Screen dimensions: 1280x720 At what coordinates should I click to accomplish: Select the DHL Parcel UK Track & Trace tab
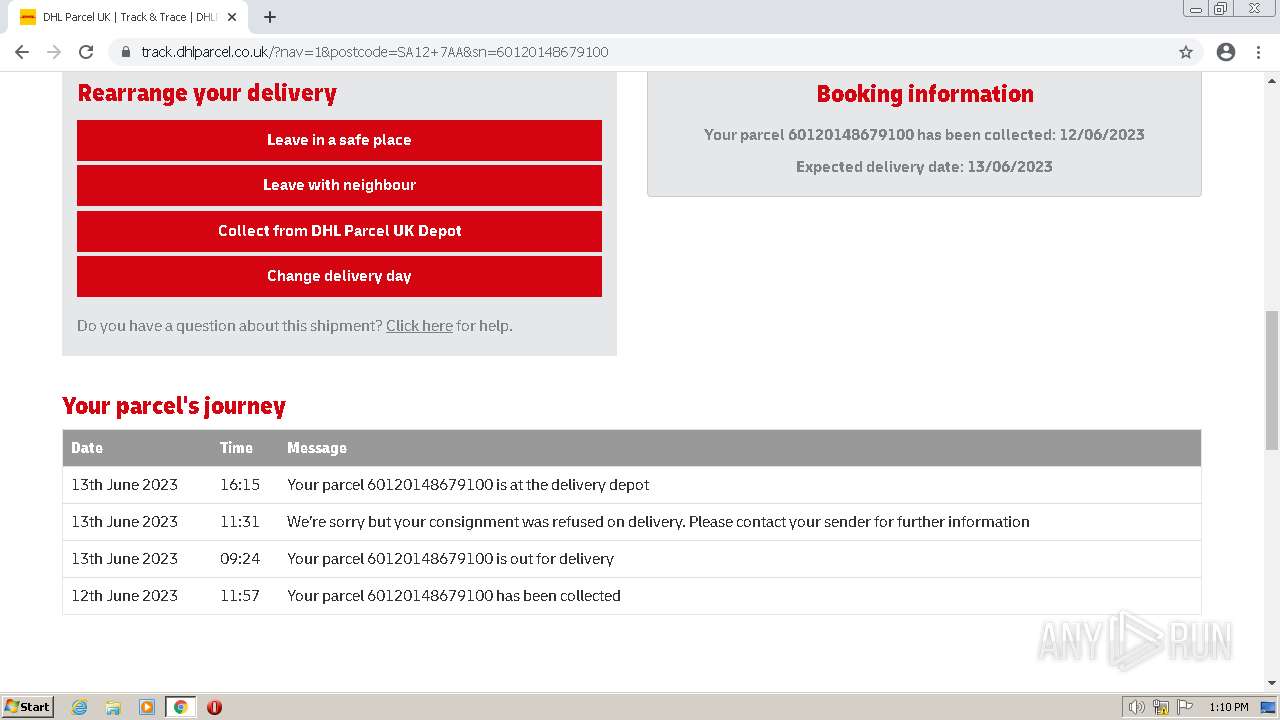point(128,17)
